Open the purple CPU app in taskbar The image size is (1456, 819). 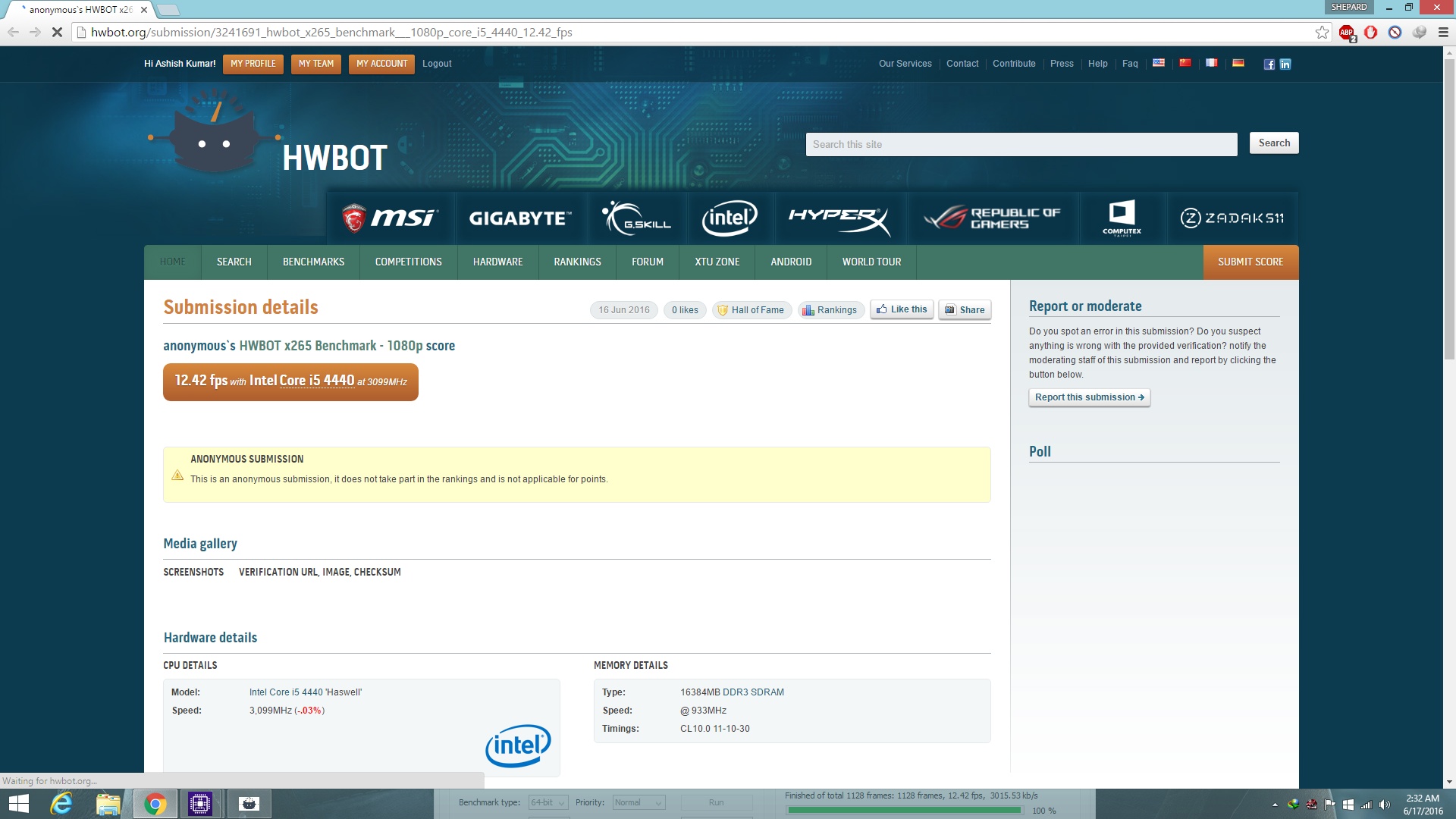(x=200, y=804)
